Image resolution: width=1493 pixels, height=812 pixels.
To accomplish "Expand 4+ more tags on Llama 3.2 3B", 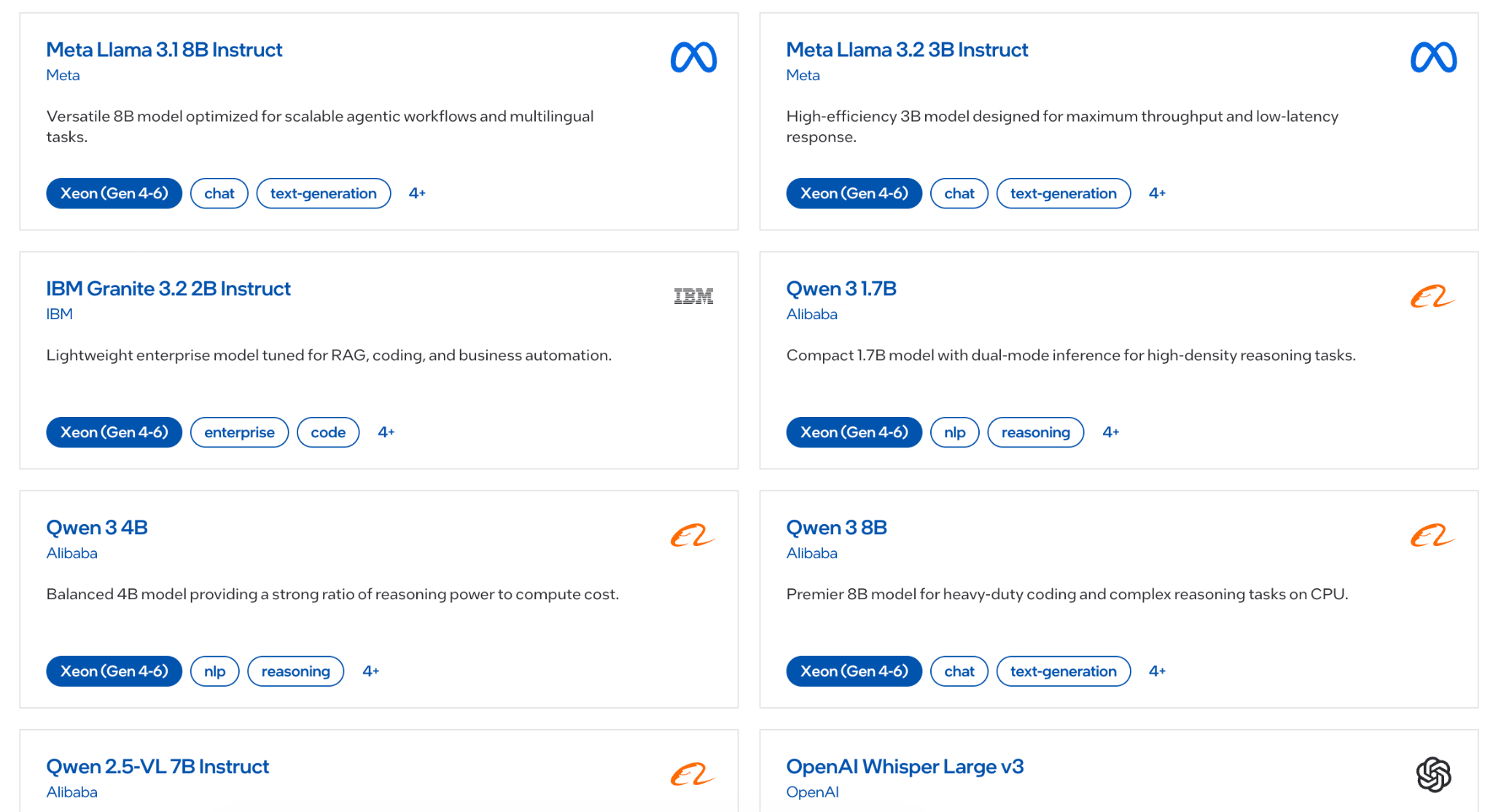I will click(x=1158, y=193).
